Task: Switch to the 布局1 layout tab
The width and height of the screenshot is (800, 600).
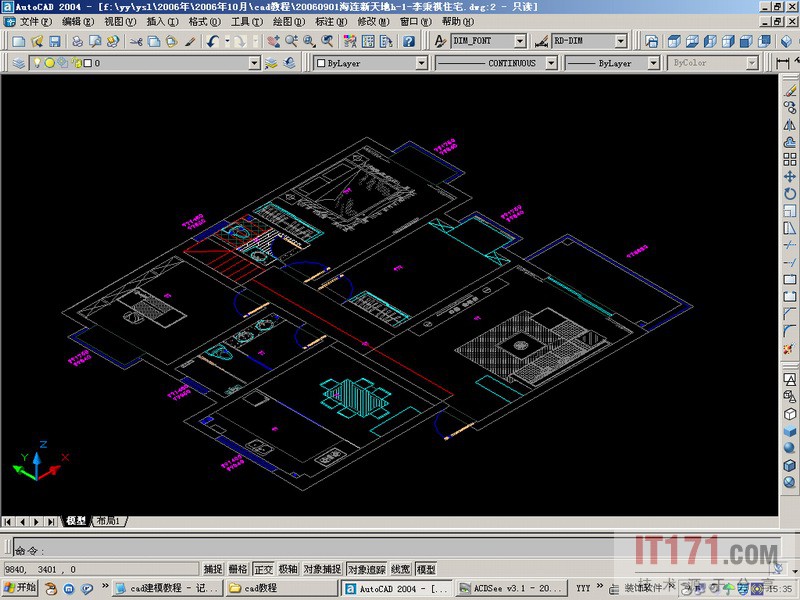Action: tap(108, 521)
